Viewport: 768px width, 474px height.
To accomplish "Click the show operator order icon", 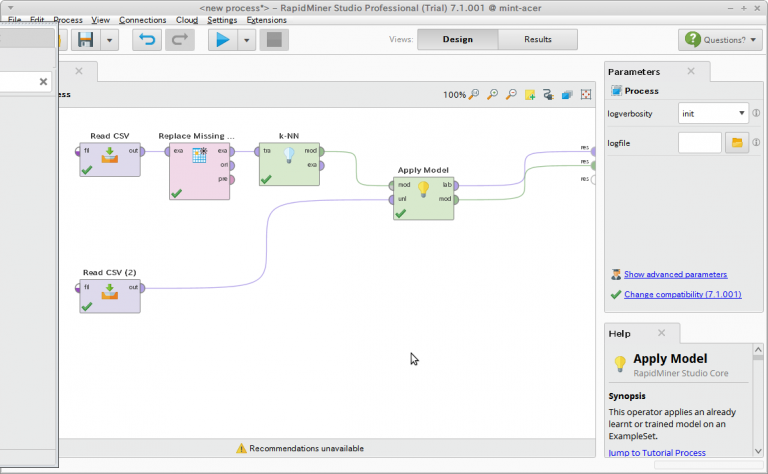I will pos(567,95).
